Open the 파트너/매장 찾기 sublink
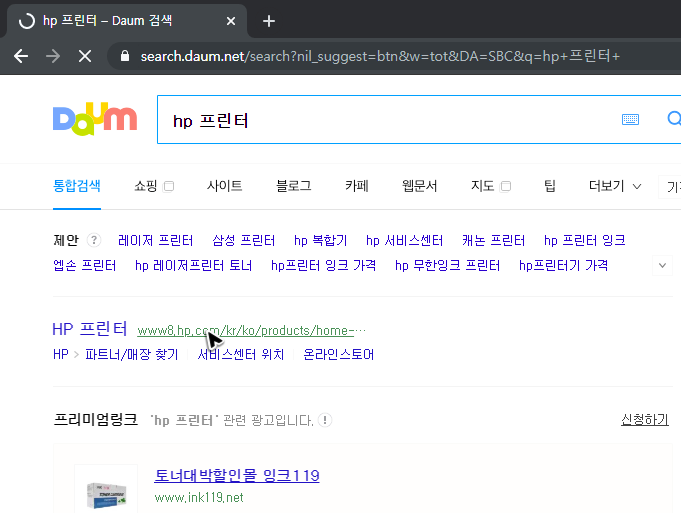Screen dimensions: 681x513 pyautogui.click(x=132, y=354)
